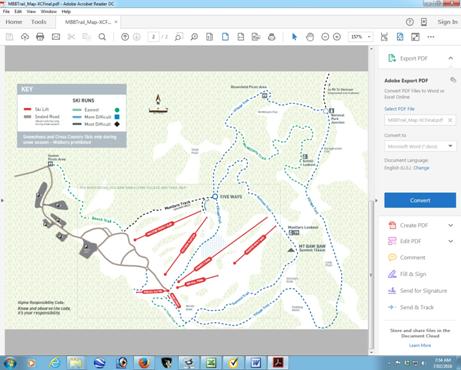Image resolution: width=461 pixels, height=370 pixels.
Task: Click the document vertical scrollbar
Action: pos(371,200)
